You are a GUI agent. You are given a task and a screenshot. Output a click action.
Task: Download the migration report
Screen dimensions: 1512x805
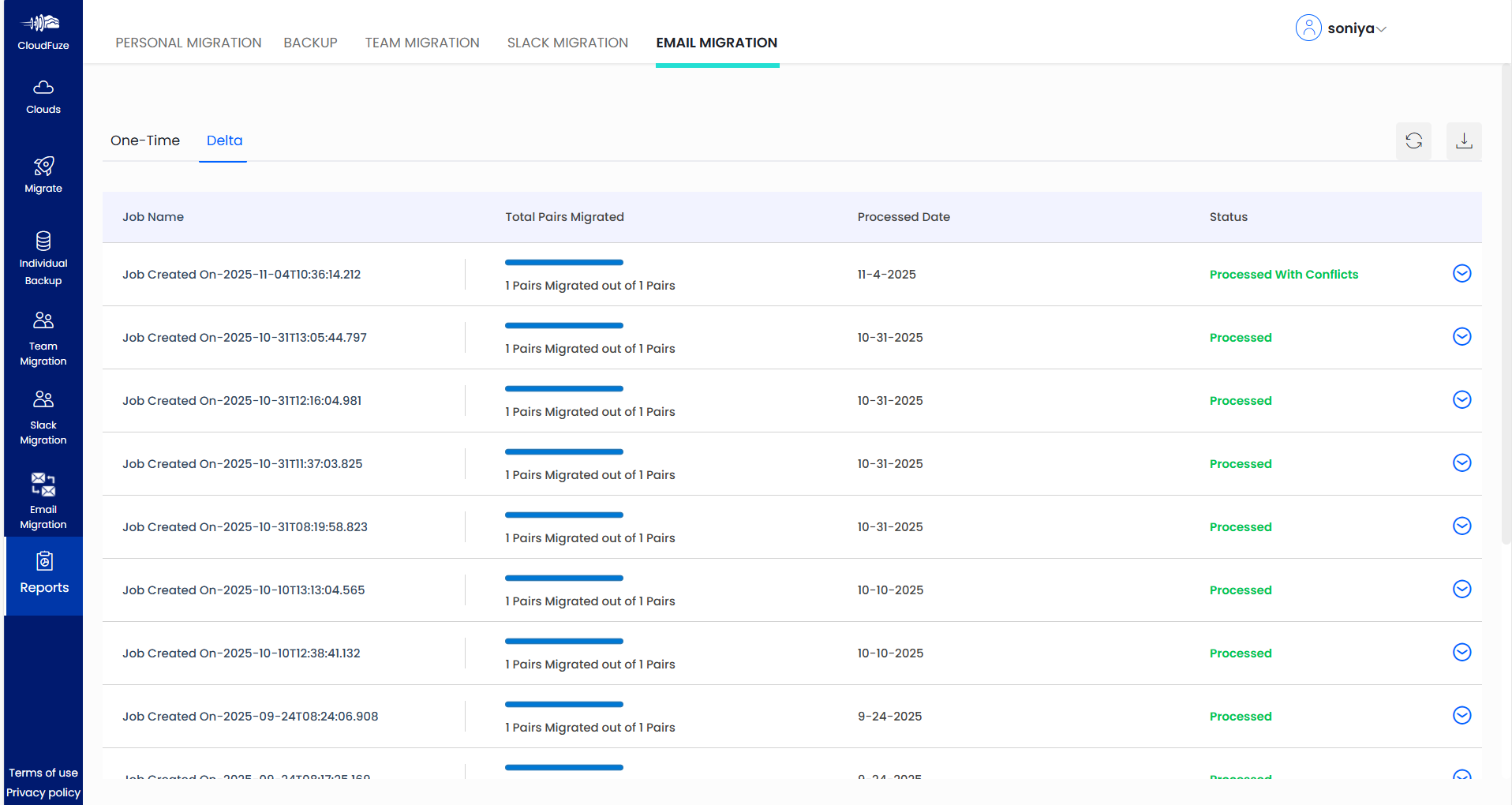1463,141
